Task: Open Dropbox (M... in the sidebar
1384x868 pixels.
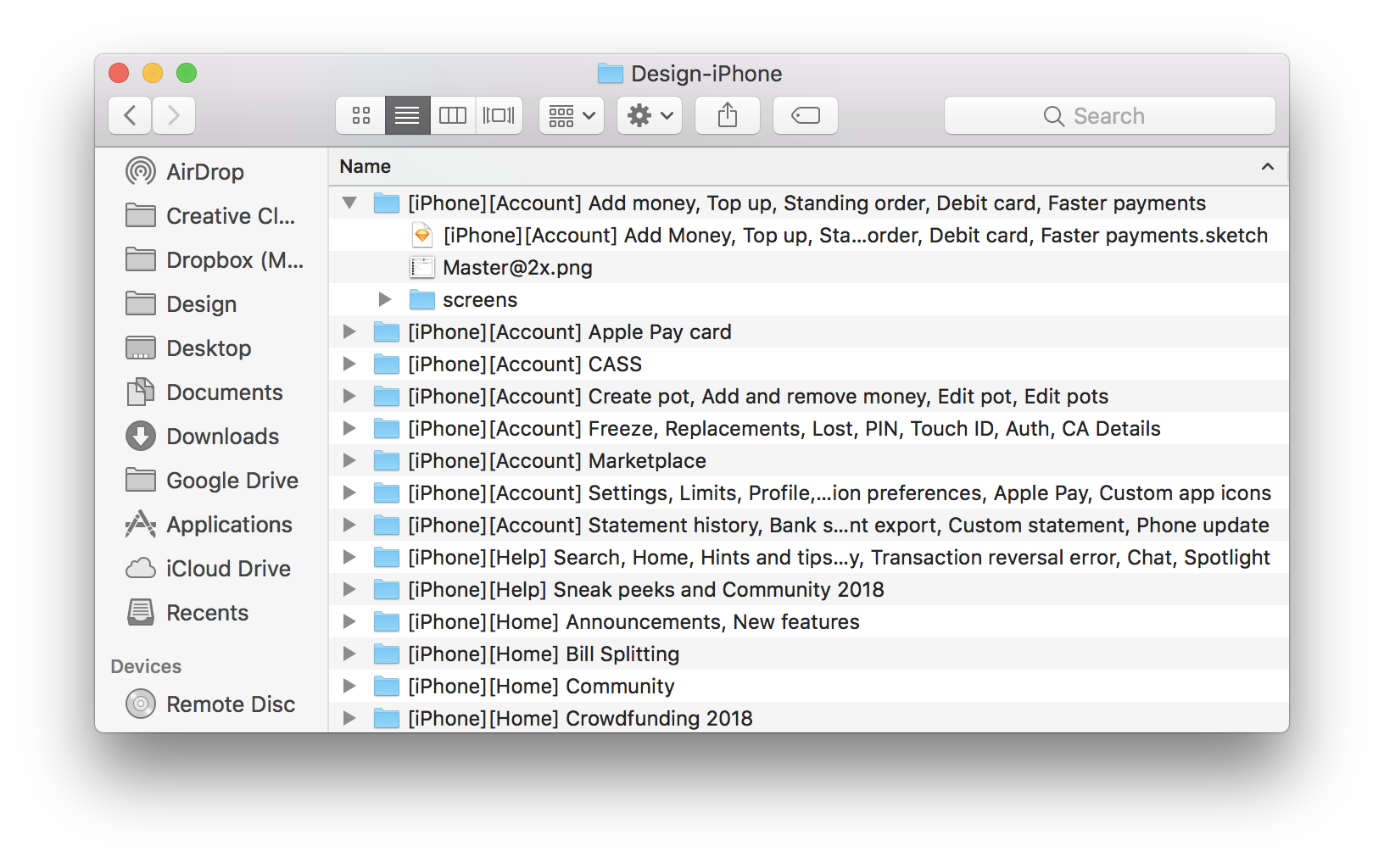Action: 214,259
